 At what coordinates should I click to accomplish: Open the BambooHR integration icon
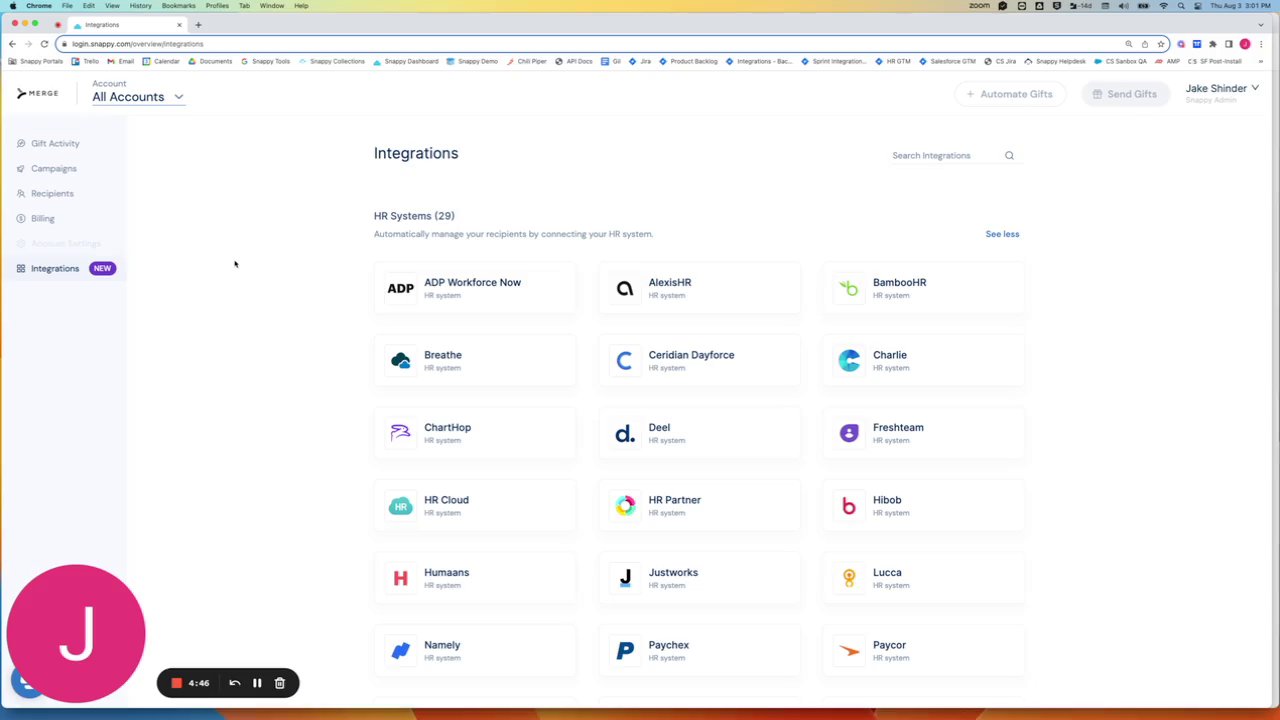tap(849, 288)
